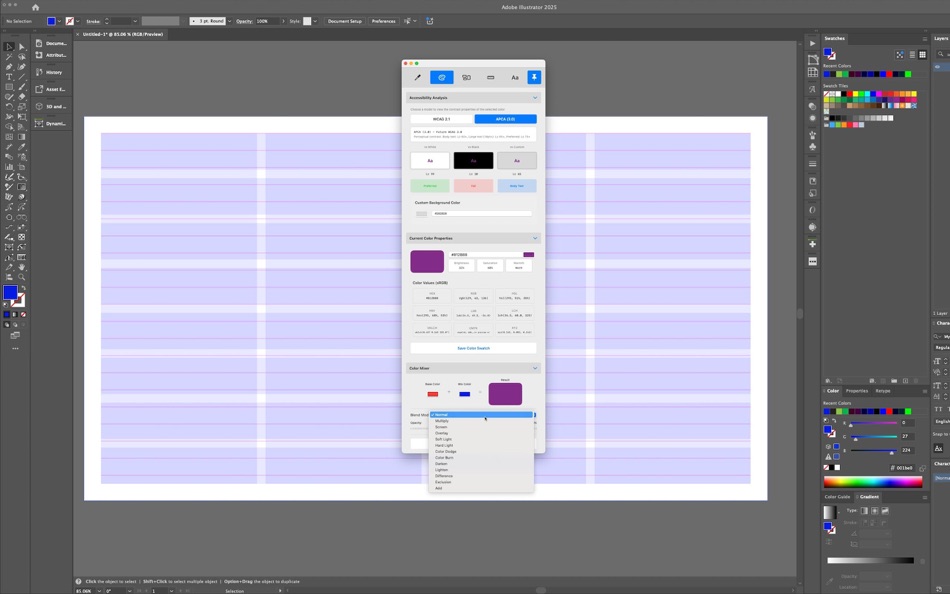The width and height of the screenshot is (950, 594).
Task: Click the blue Fill color box in toolbar
Action: click(x=10, y=293)
